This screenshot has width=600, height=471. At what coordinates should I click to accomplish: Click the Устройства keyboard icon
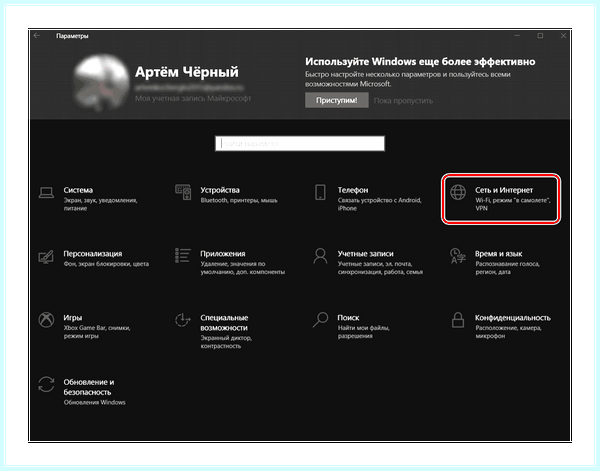tap(183, 192)
